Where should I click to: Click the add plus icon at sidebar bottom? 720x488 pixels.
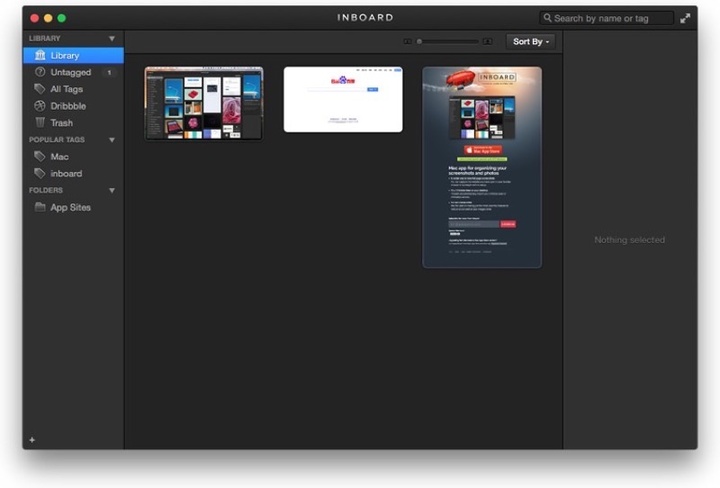(x=32, y=439)
